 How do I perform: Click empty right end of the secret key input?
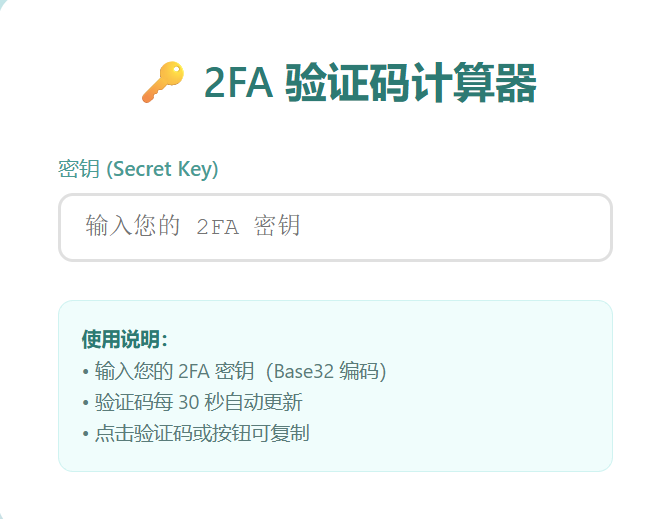click(x=560, y=227)
